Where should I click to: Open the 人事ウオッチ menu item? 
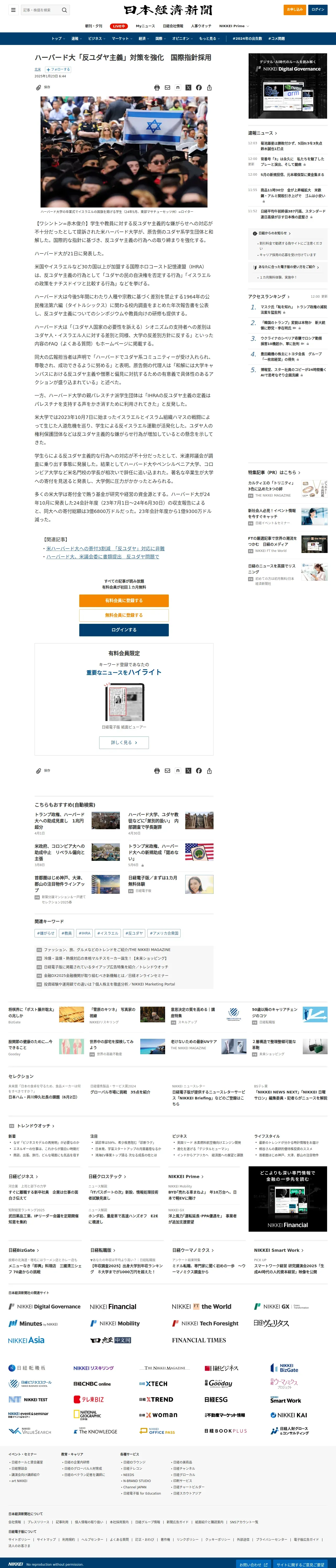[201, 26]
